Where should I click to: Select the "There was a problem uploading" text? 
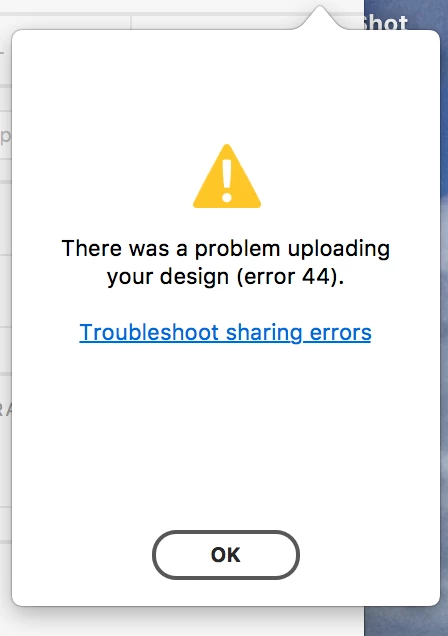(x=225, y=248)
